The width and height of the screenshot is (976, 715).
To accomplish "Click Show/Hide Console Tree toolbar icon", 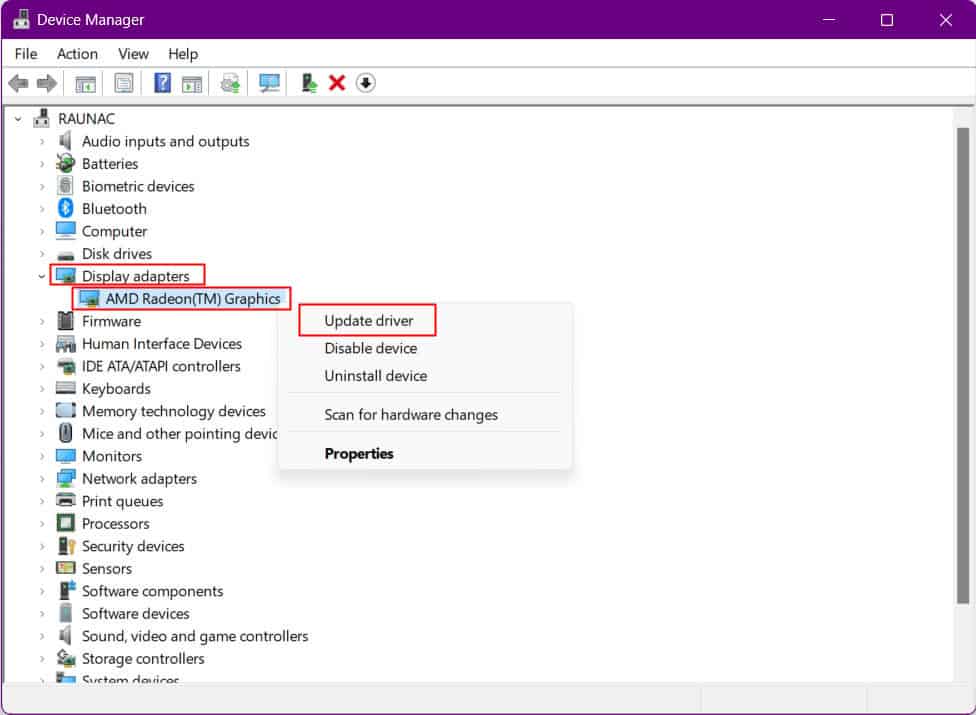I will [85, 83].
